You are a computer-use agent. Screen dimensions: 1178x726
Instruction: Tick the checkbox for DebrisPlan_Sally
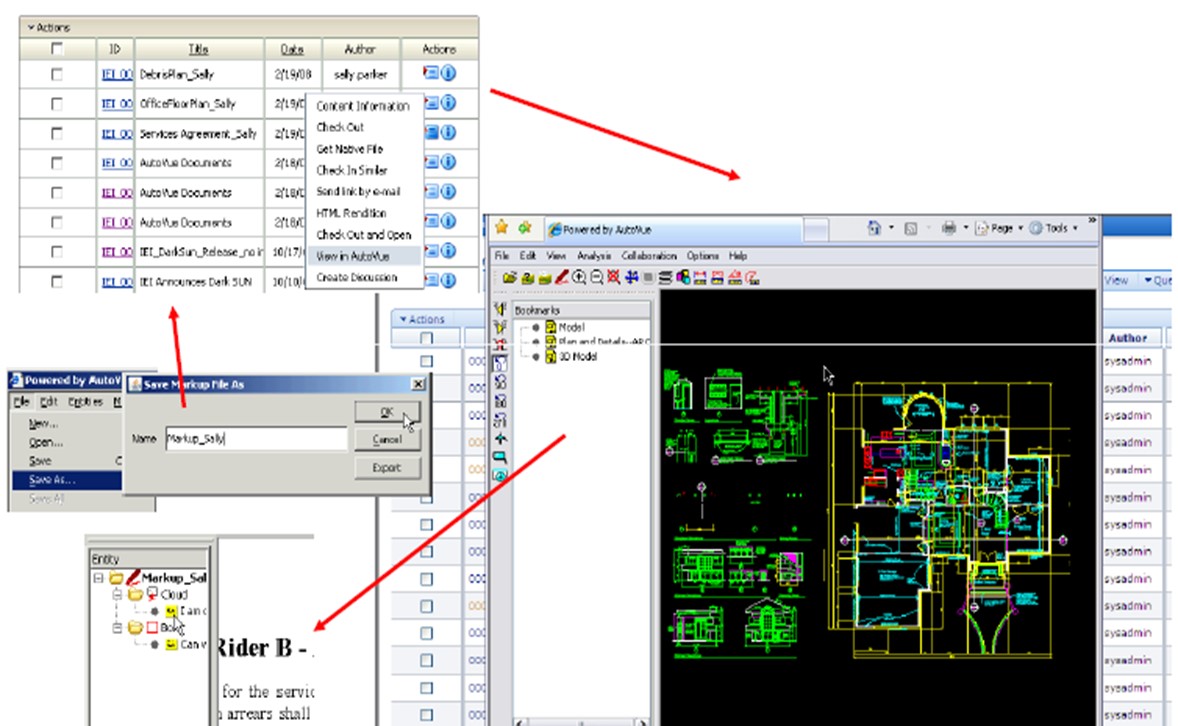tap(57, 74)
